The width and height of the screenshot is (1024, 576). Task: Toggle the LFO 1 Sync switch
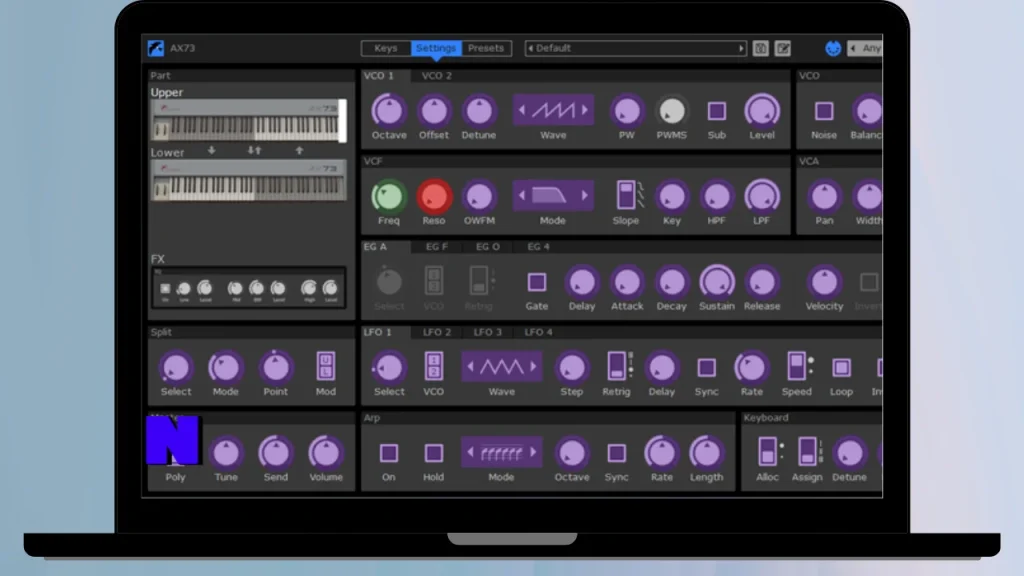(706, 367)
